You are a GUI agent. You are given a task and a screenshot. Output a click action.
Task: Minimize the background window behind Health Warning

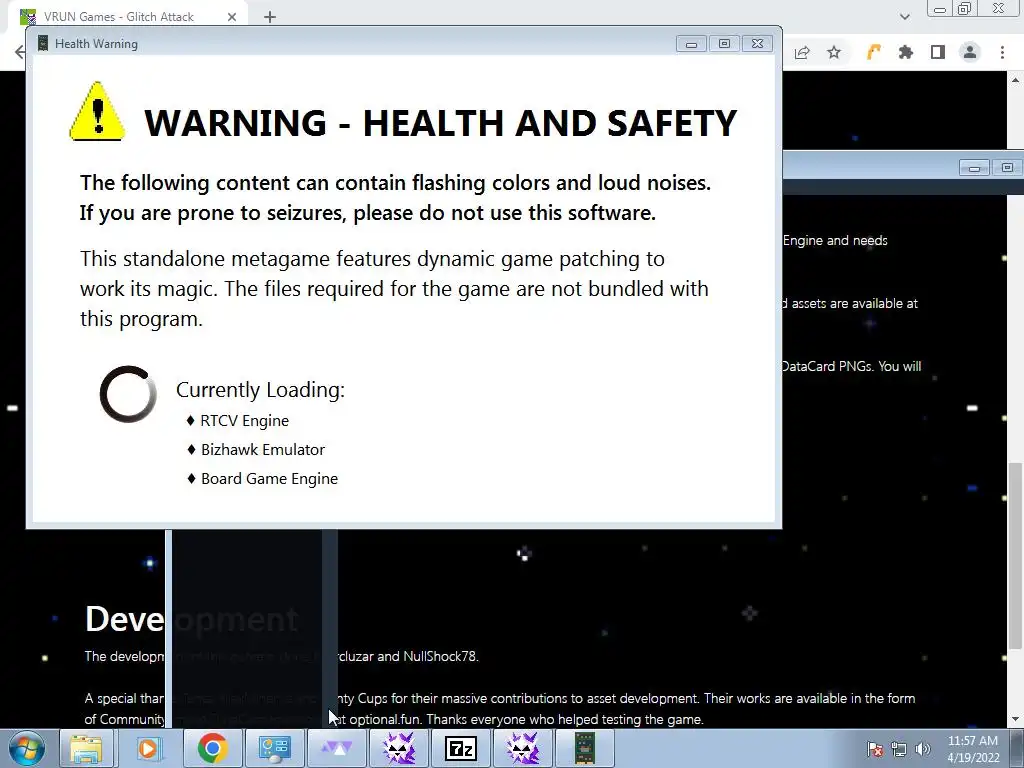click(974, 168)
